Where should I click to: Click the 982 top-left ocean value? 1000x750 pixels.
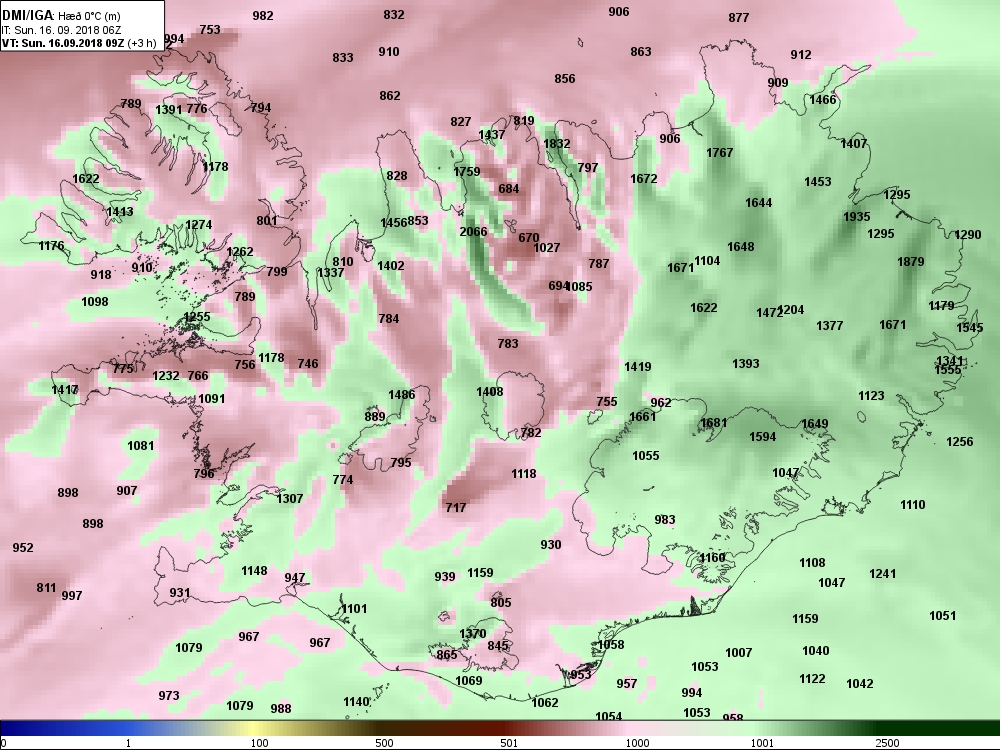click(263, 16)
